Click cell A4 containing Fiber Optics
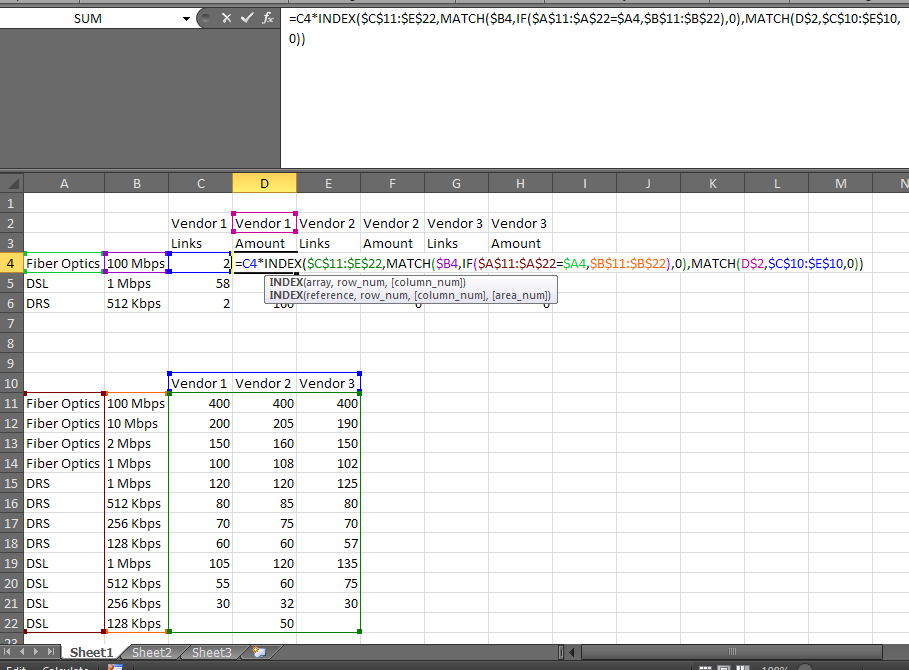909x670 pixels. coord(64,264)
